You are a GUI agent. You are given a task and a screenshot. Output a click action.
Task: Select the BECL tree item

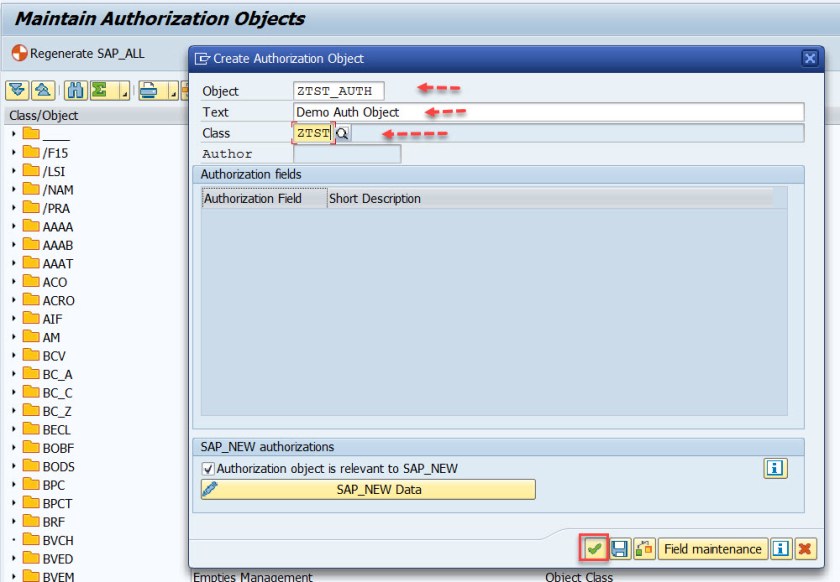pos(56,430)
